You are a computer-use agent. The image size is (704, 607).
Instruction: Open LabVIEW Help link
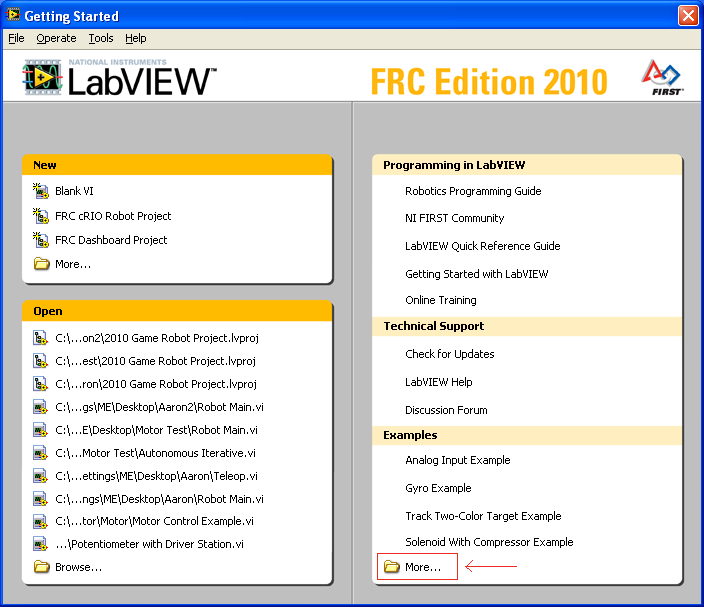[x=439, y=382]
